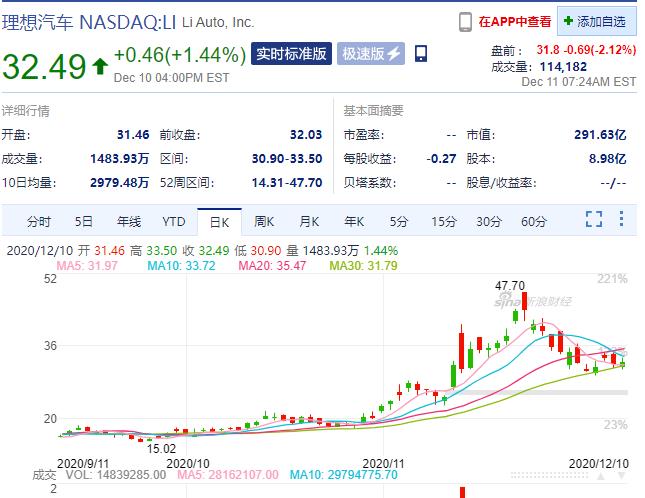Screen dimensions: 645x498
Task: Click the change value +0.46(+1.44%)
Action: [180, 55]
